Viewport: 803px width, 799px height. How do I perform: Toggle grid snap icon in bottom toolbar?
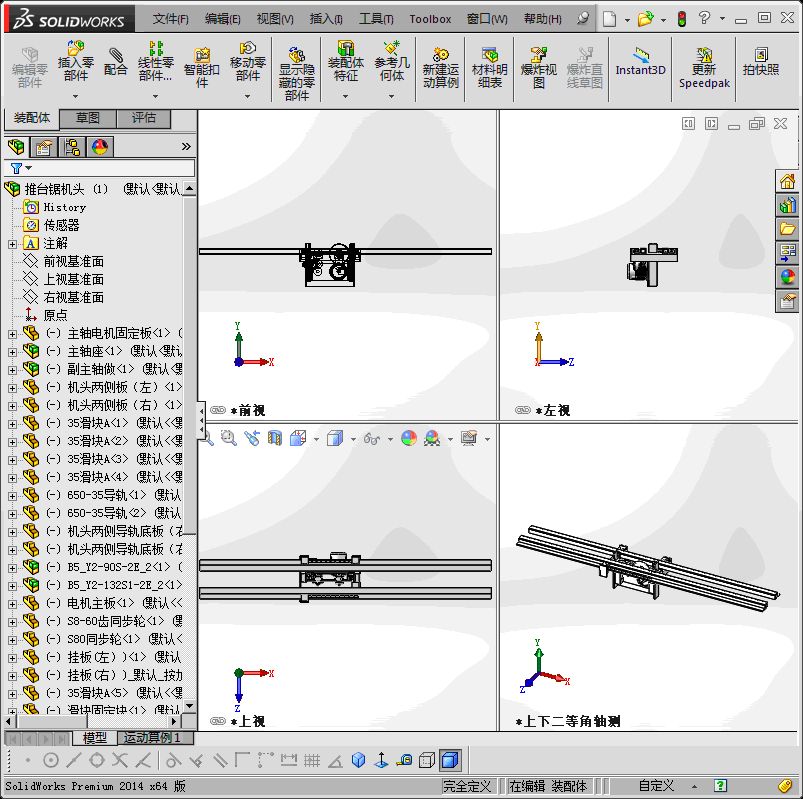(x=312, y=761)
